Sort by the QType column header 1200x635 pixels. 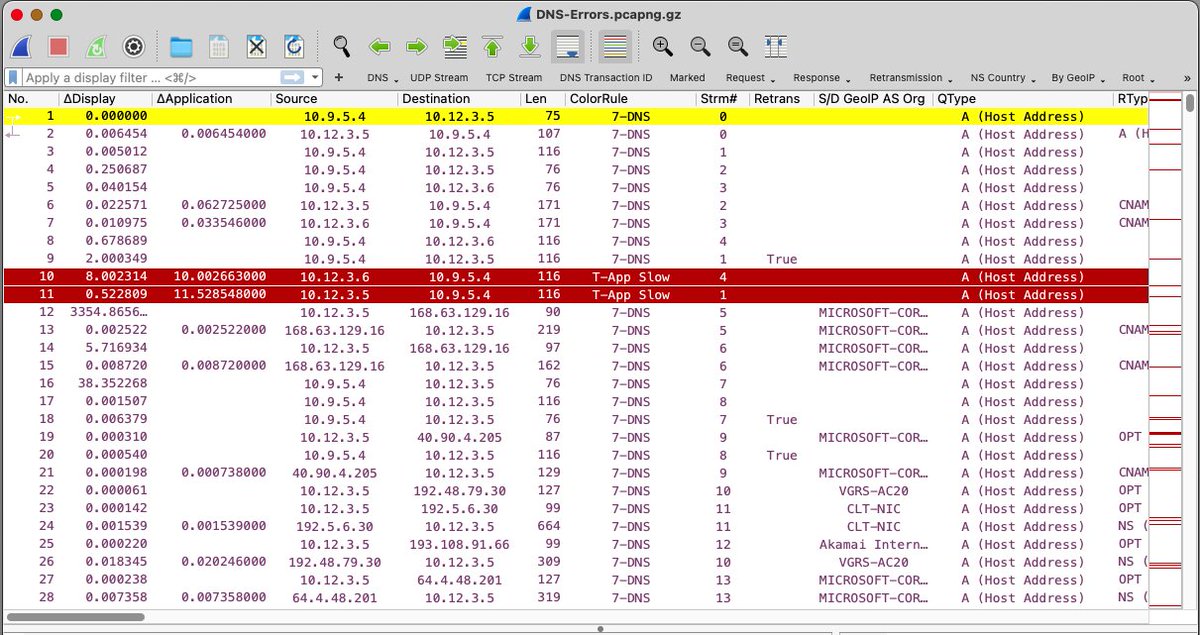[1022, 99]
